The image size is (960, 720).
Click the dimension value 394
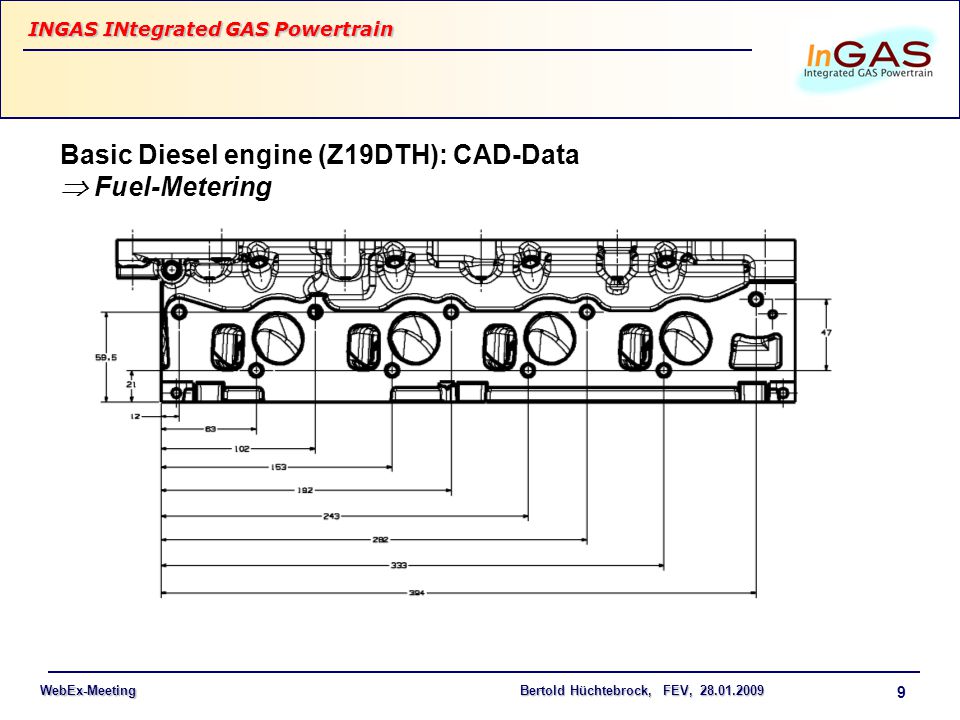pos(417,593)
